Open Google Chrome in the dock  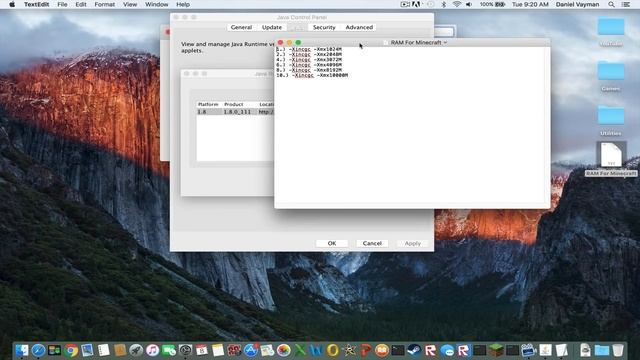click(x=71, y=350)
